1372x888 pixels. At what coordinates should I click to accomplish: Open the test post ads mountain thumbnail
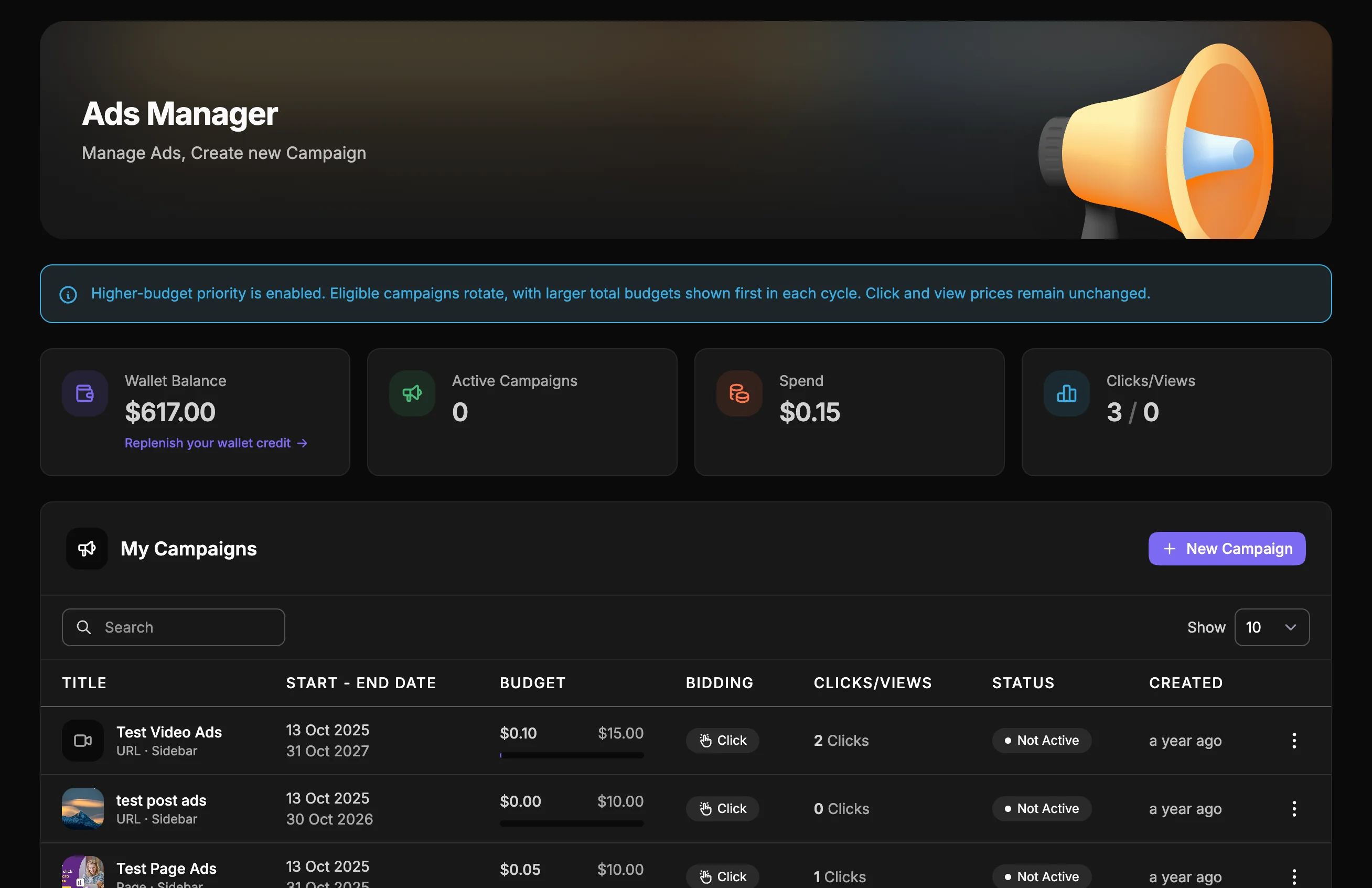[x=83, y=808]
